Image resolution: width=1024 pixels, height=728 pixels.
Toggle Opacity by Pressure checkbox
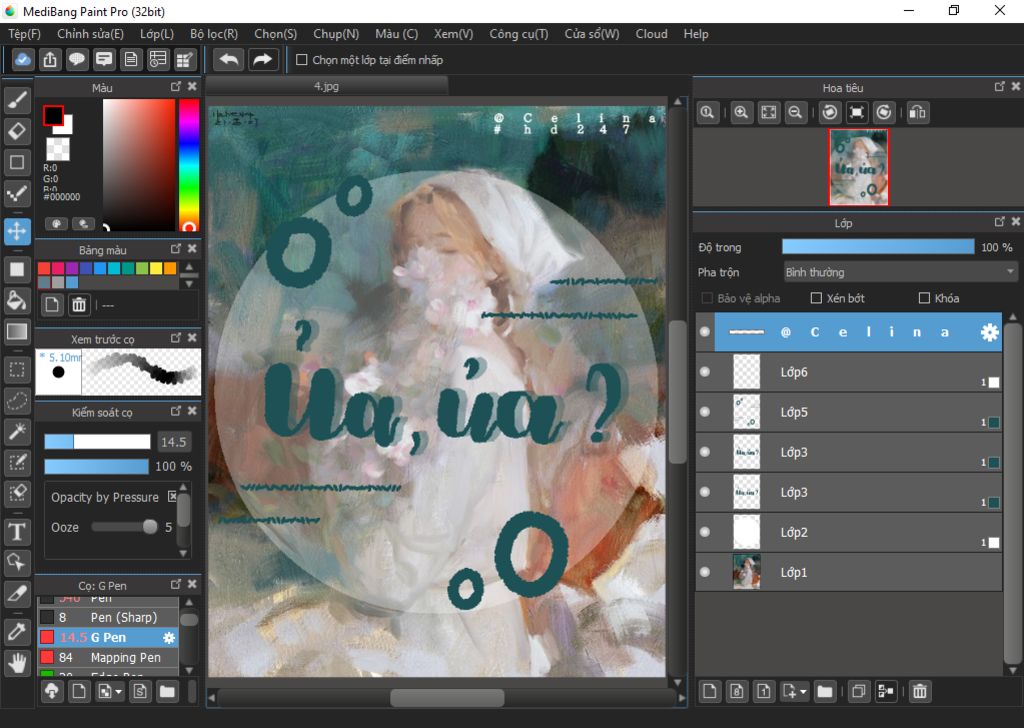pos(172,497)
